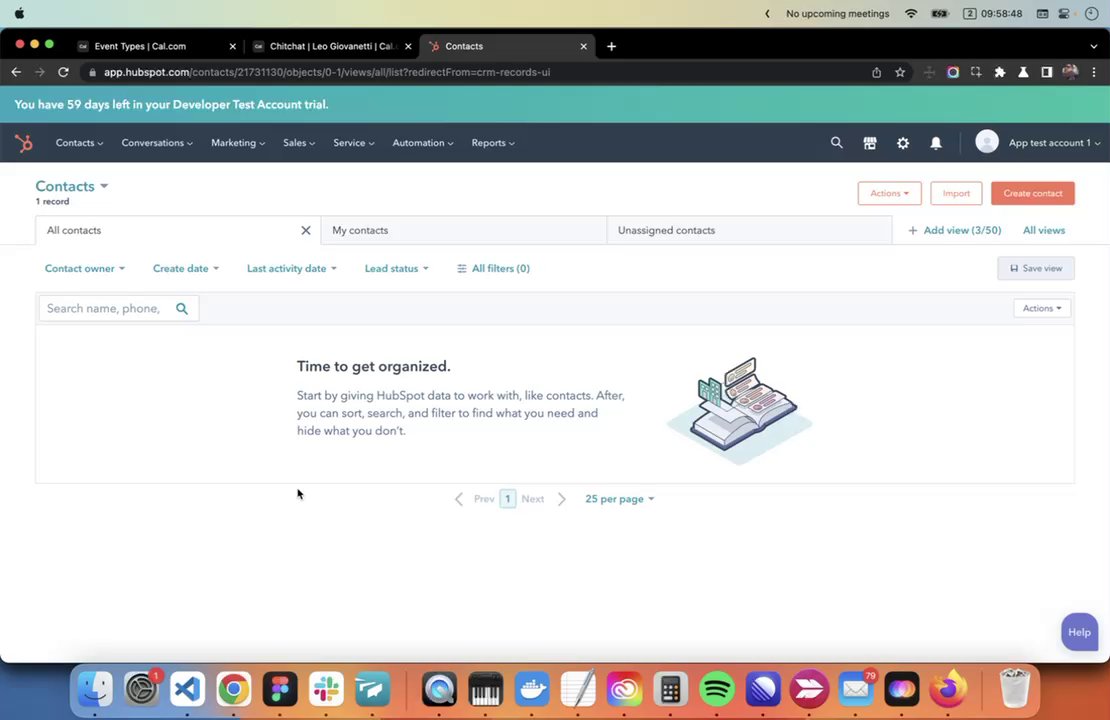Image resolution: width=1110 pixels, height=720 pixels.
Task: Open Spotify from the dock
Action: 716,688
